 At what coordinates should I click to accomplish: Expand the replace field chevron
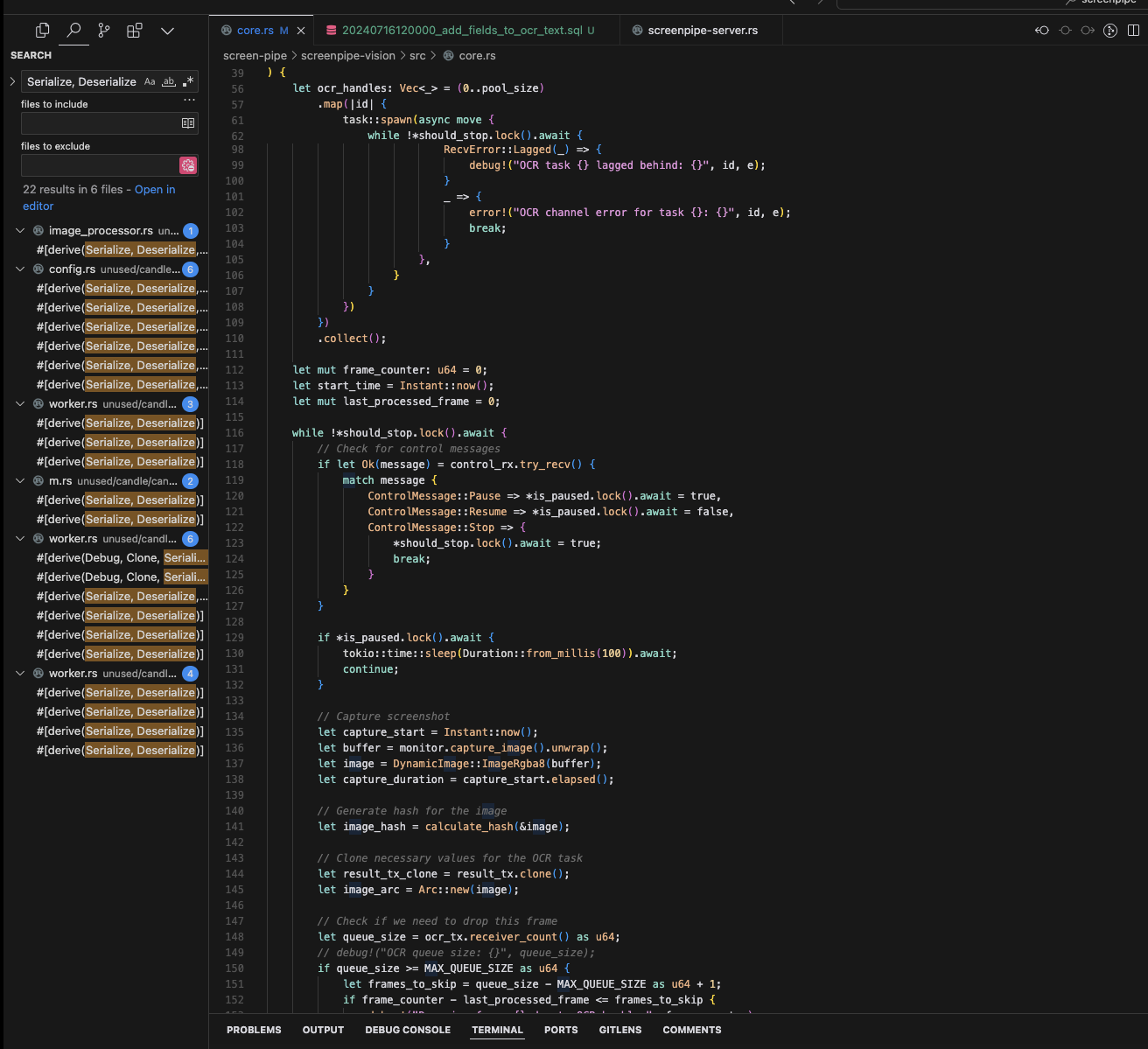(x=12, y=81)
